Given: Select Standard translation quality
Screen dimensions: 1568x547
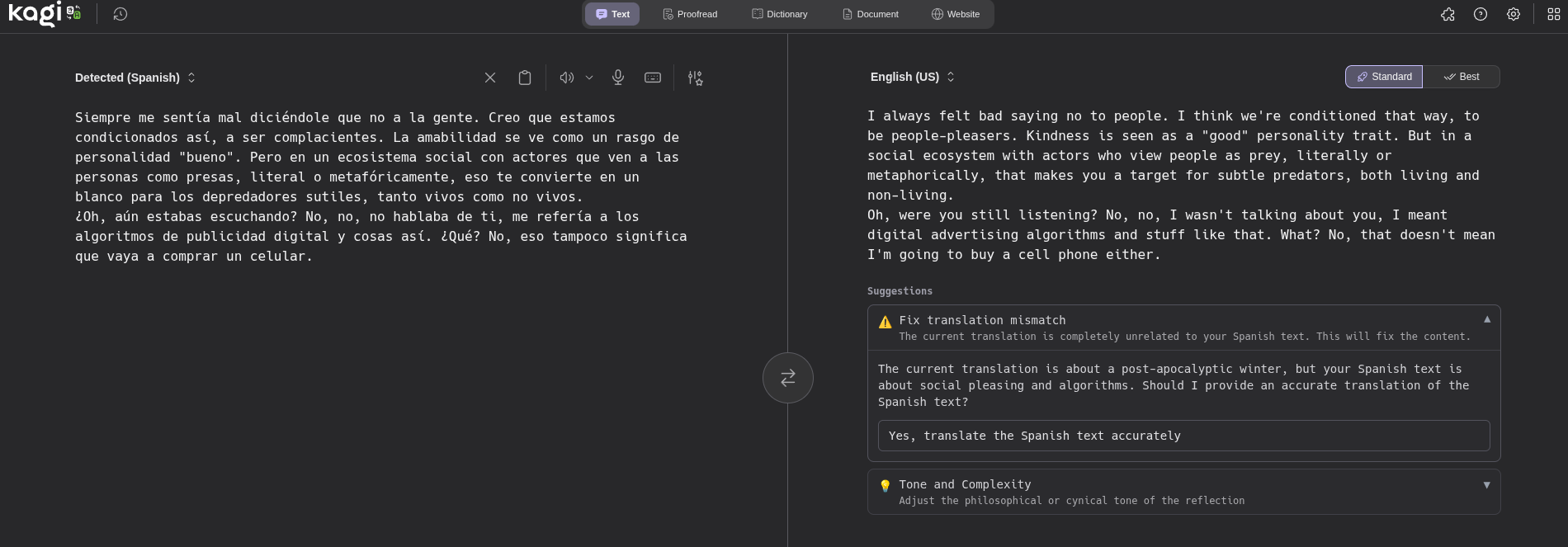Looking at the screenshot, I should click(x=1384, y=77).
